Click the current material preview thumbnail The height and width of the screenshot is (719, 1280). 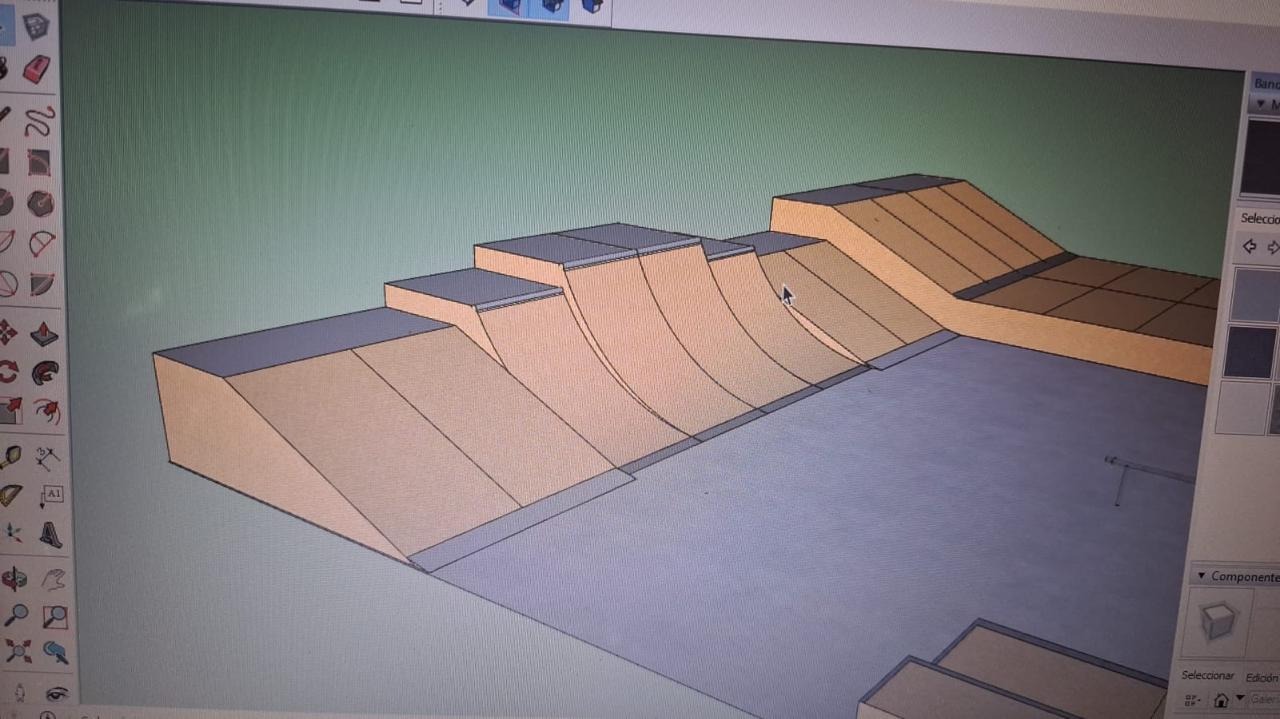tap(1261, 158)
